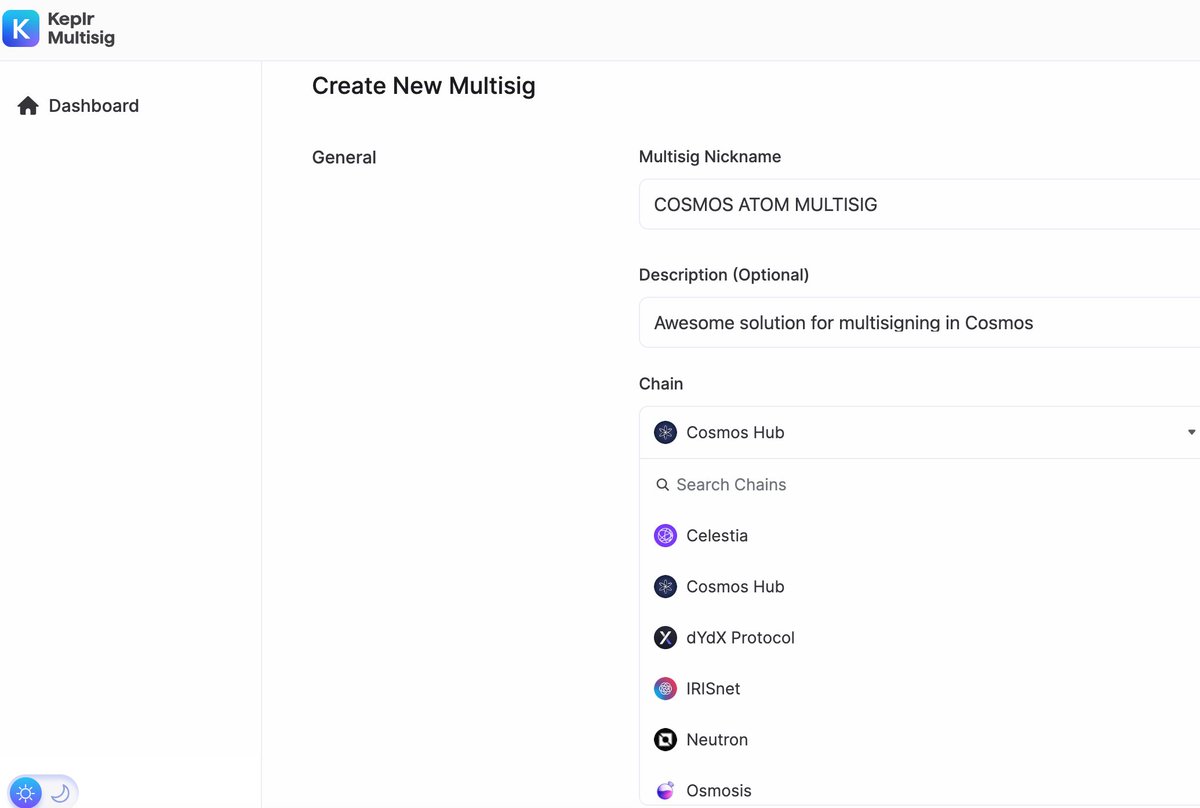
Task: Select dYdX Protocol chain option
Action: coord(919,638)
